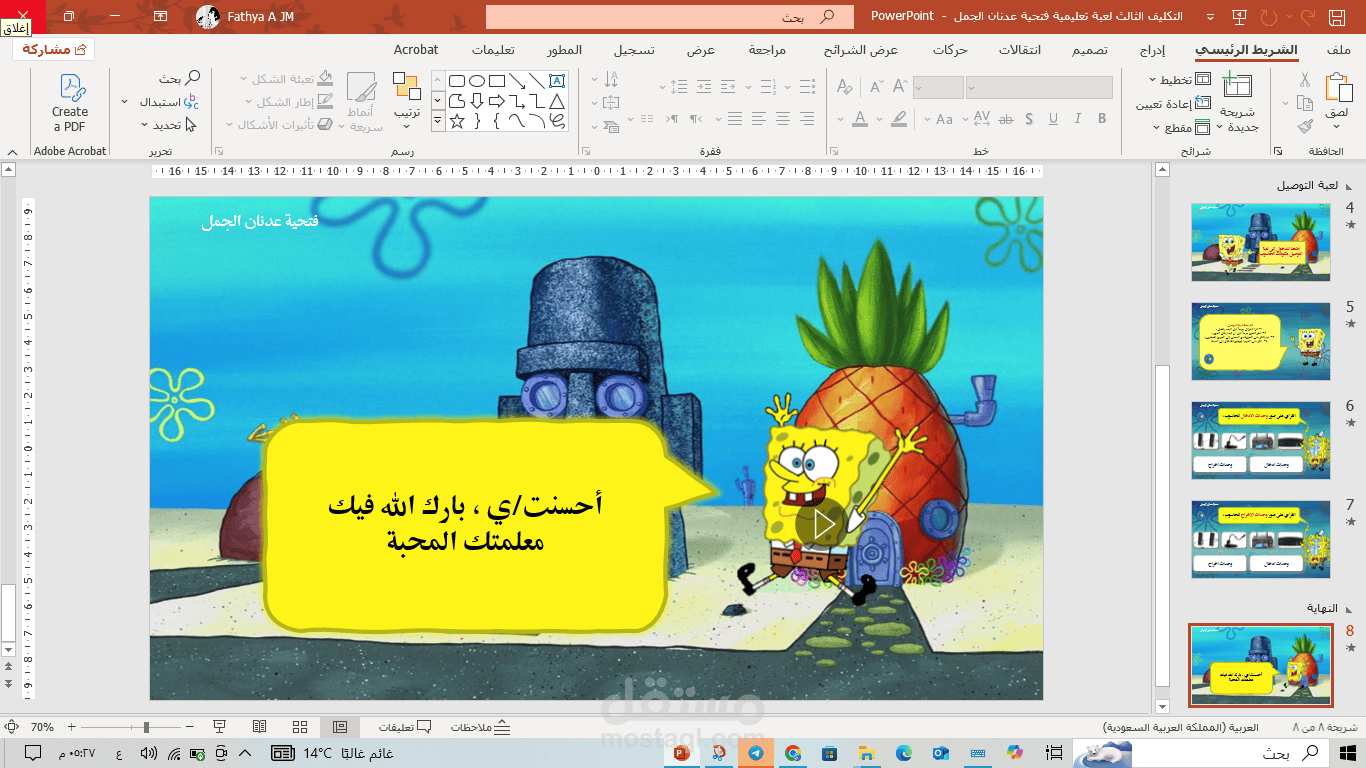Image resolution: width=1366 pixels, height=768 pixels.
Task: Open Telegram from the taskbar
Action: click(756, 753)
